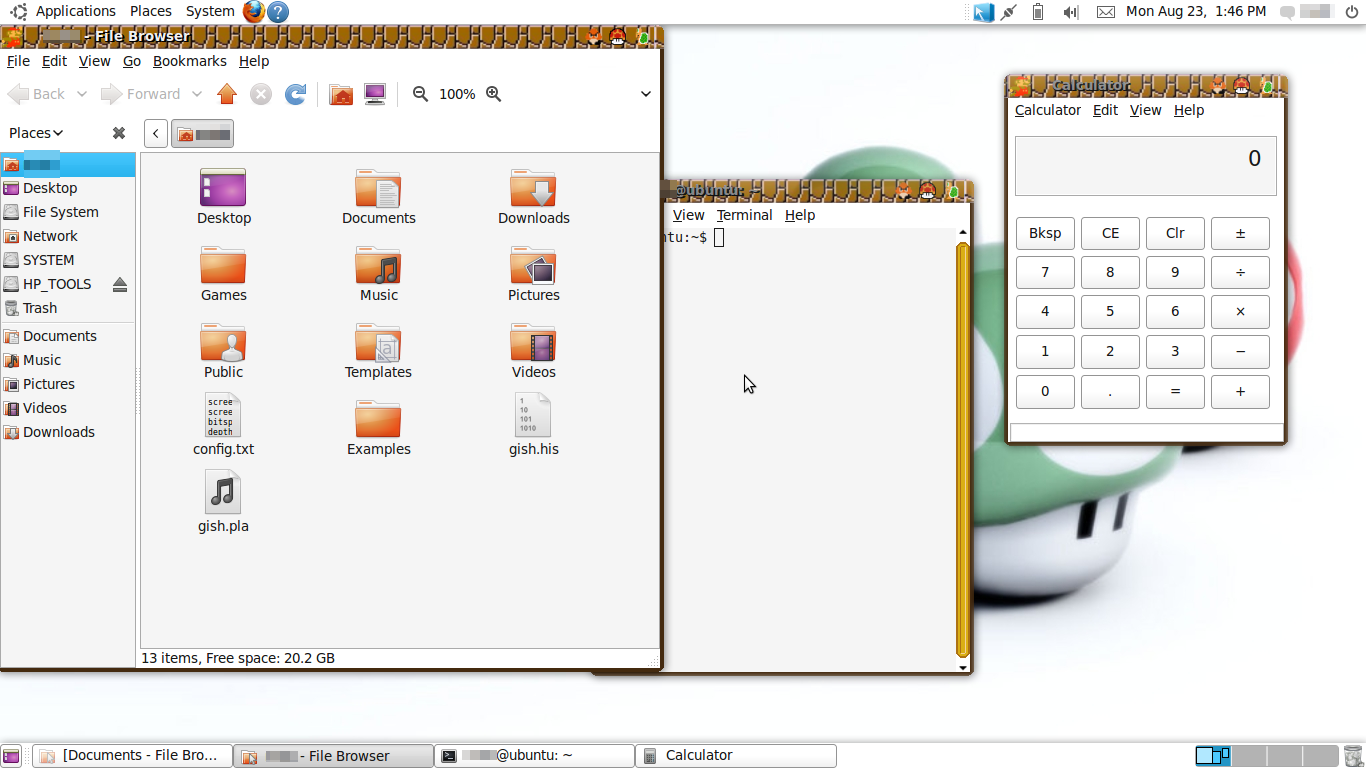Viewport: 1366px width, 768px height.
Task: Open the System menu in top panel
Action: pos(210,11)
